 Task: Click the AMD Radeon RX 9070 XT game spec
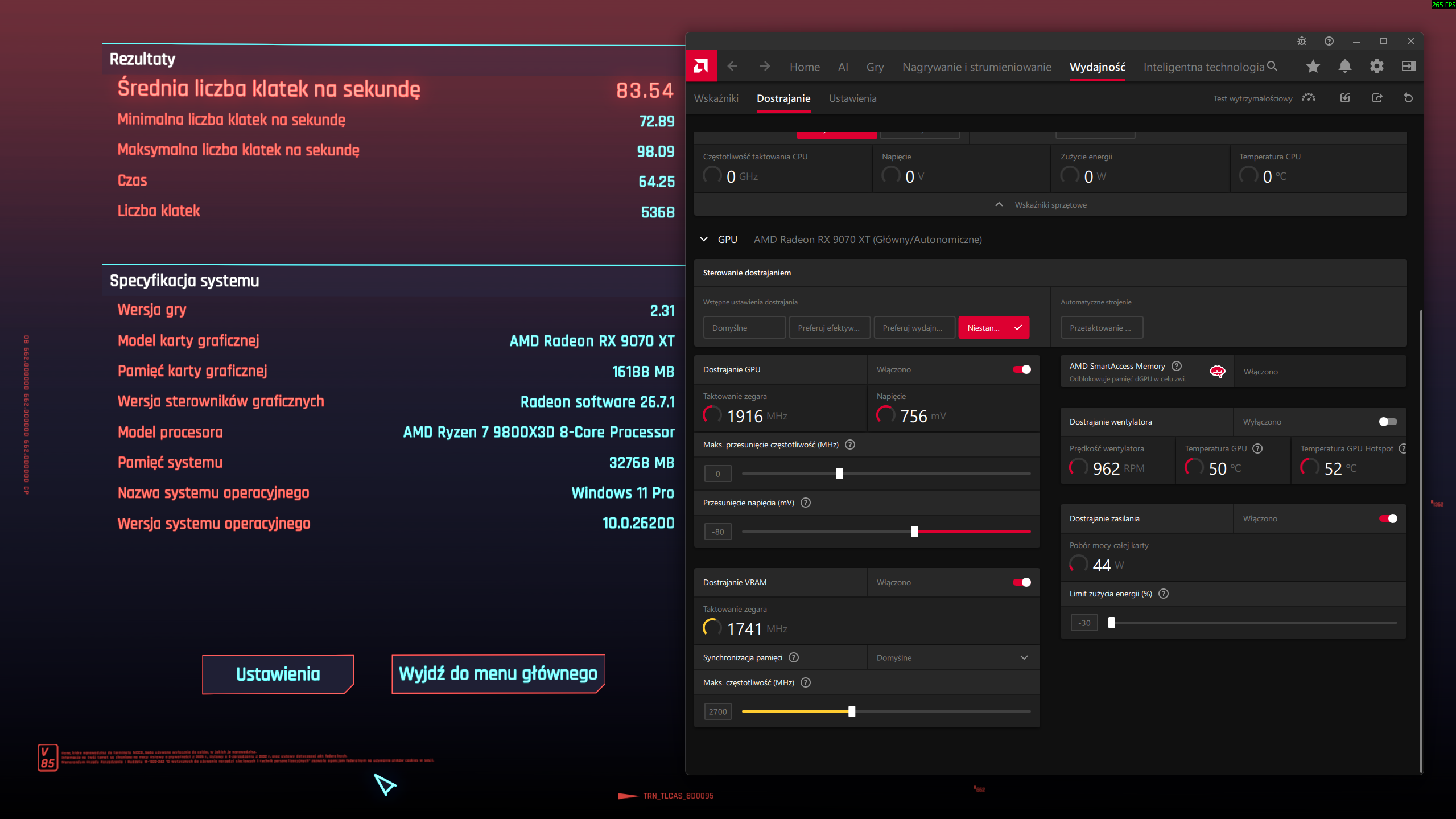click(592, 341)
